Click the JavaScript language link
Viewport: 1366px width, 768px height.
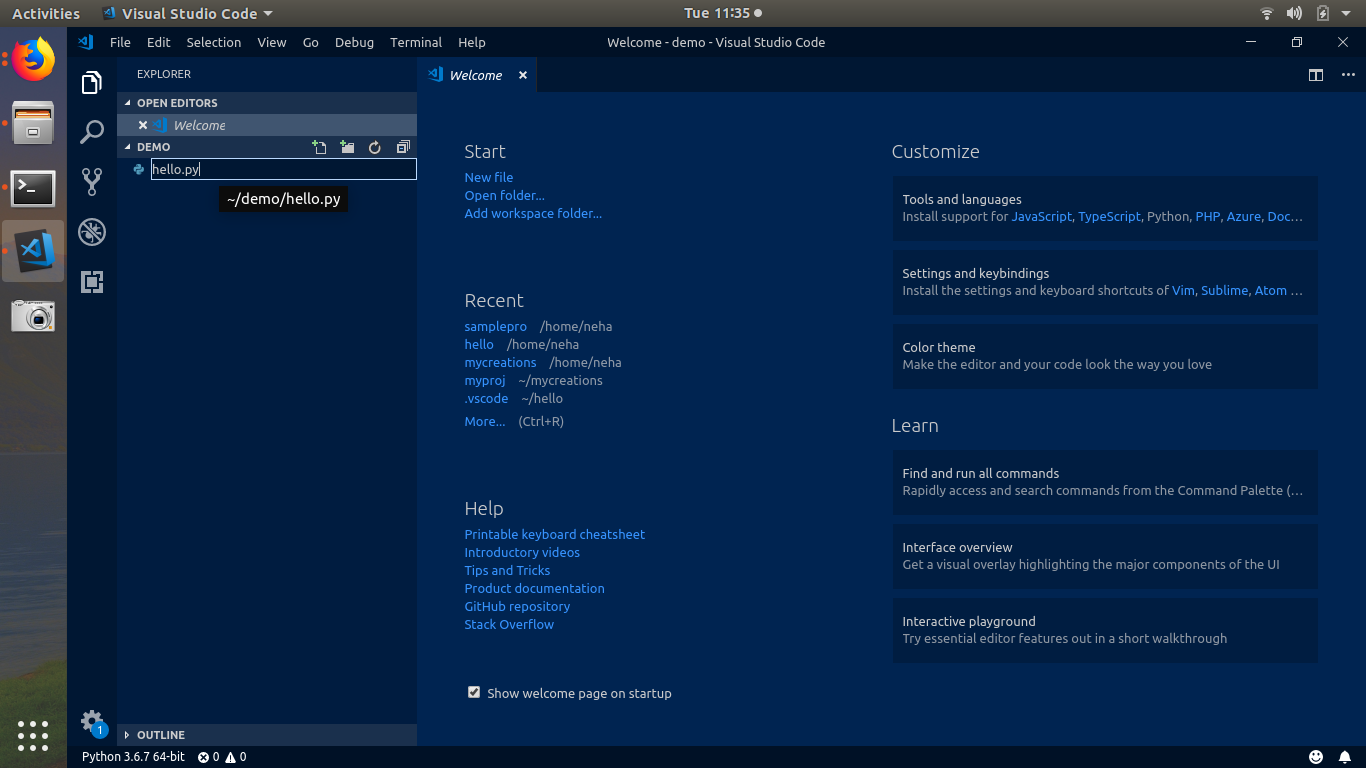tap(1041, 216)
